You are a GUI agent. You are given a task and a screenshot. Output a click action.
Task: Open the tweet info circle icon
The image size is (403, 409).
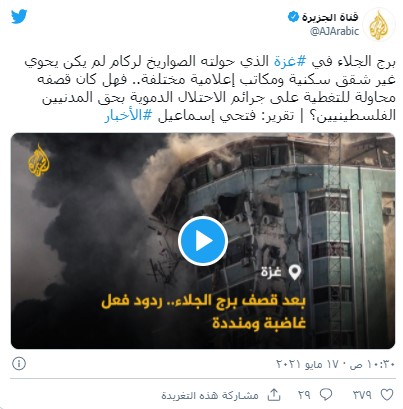click(19, 364)
